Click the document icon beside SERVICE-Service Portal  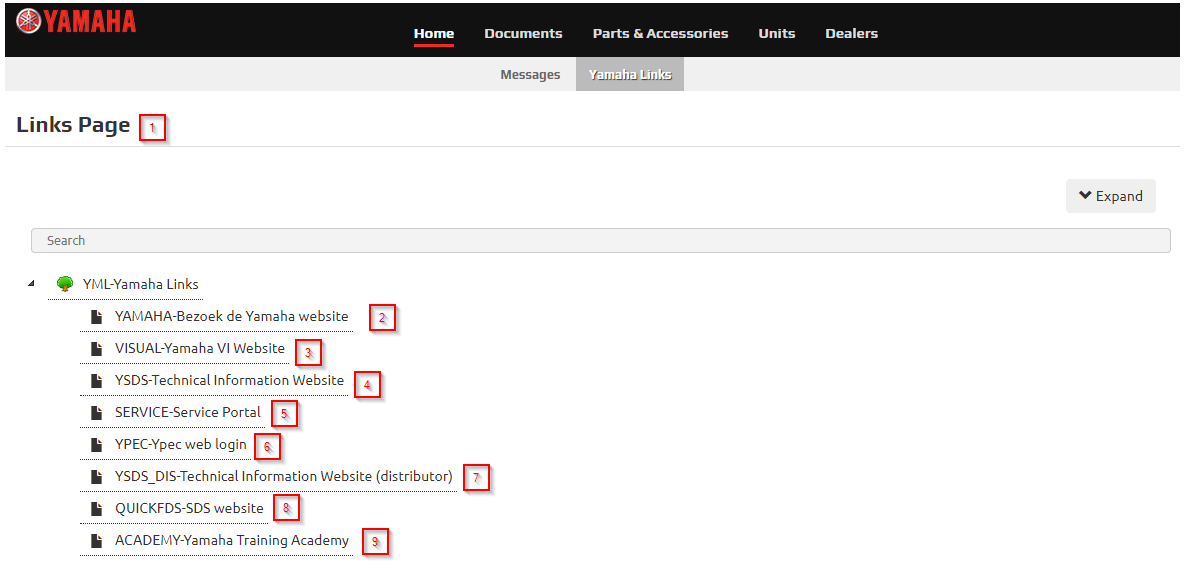[96, 413]
